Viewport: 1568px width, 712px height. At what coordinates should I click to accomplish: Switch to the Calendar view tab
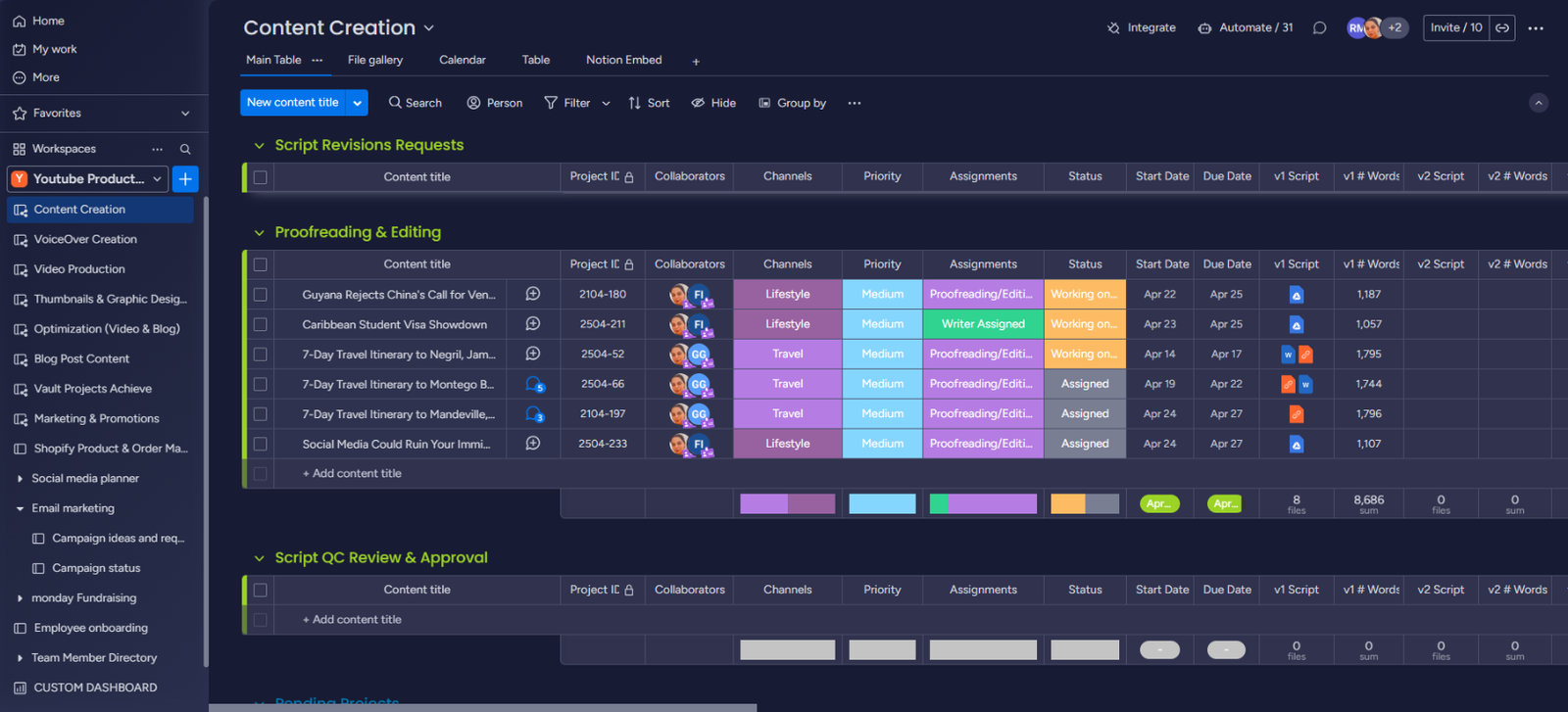point(462,60)
